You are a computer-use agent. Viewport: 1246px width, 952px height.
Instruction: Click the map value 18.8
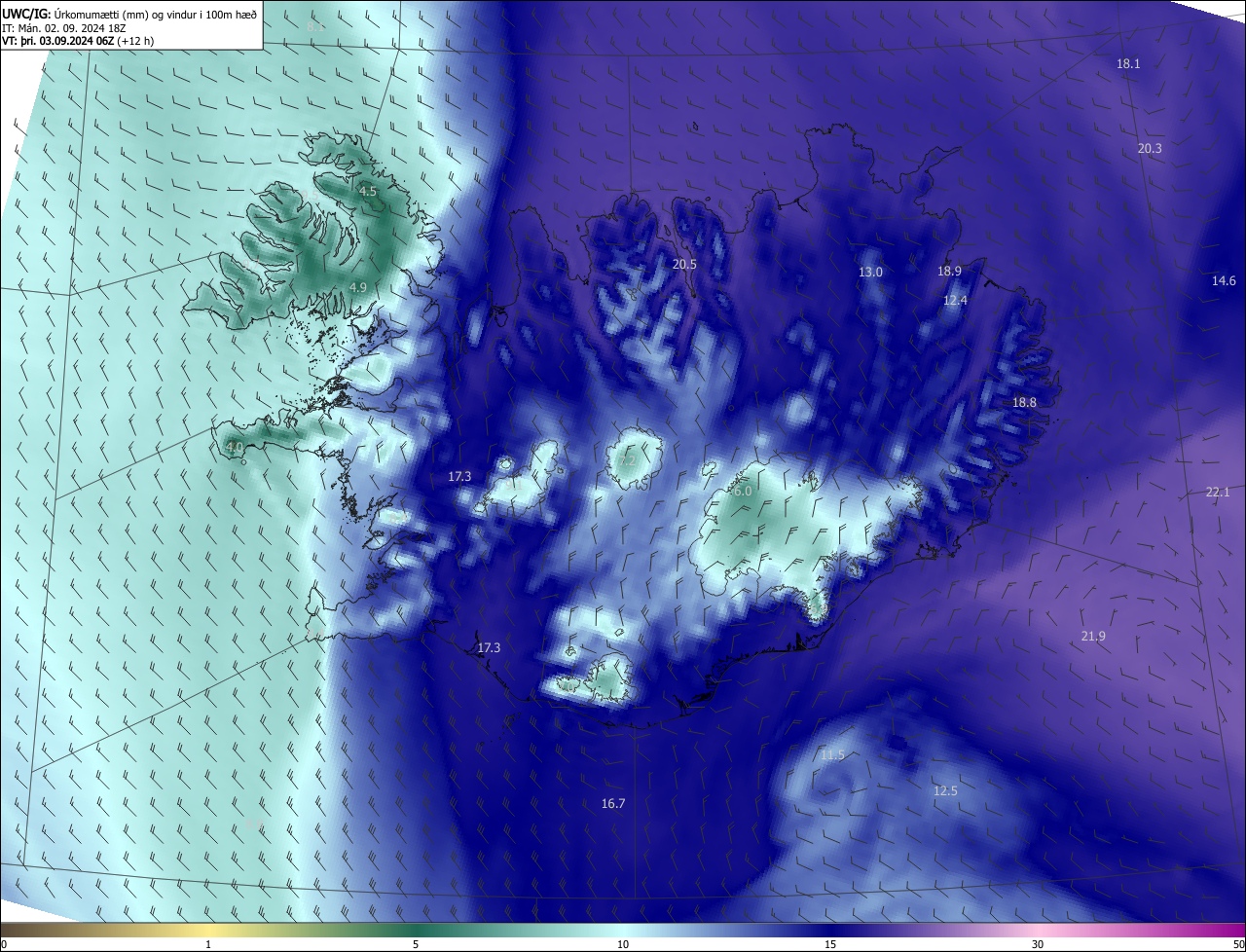[1024, 402]
